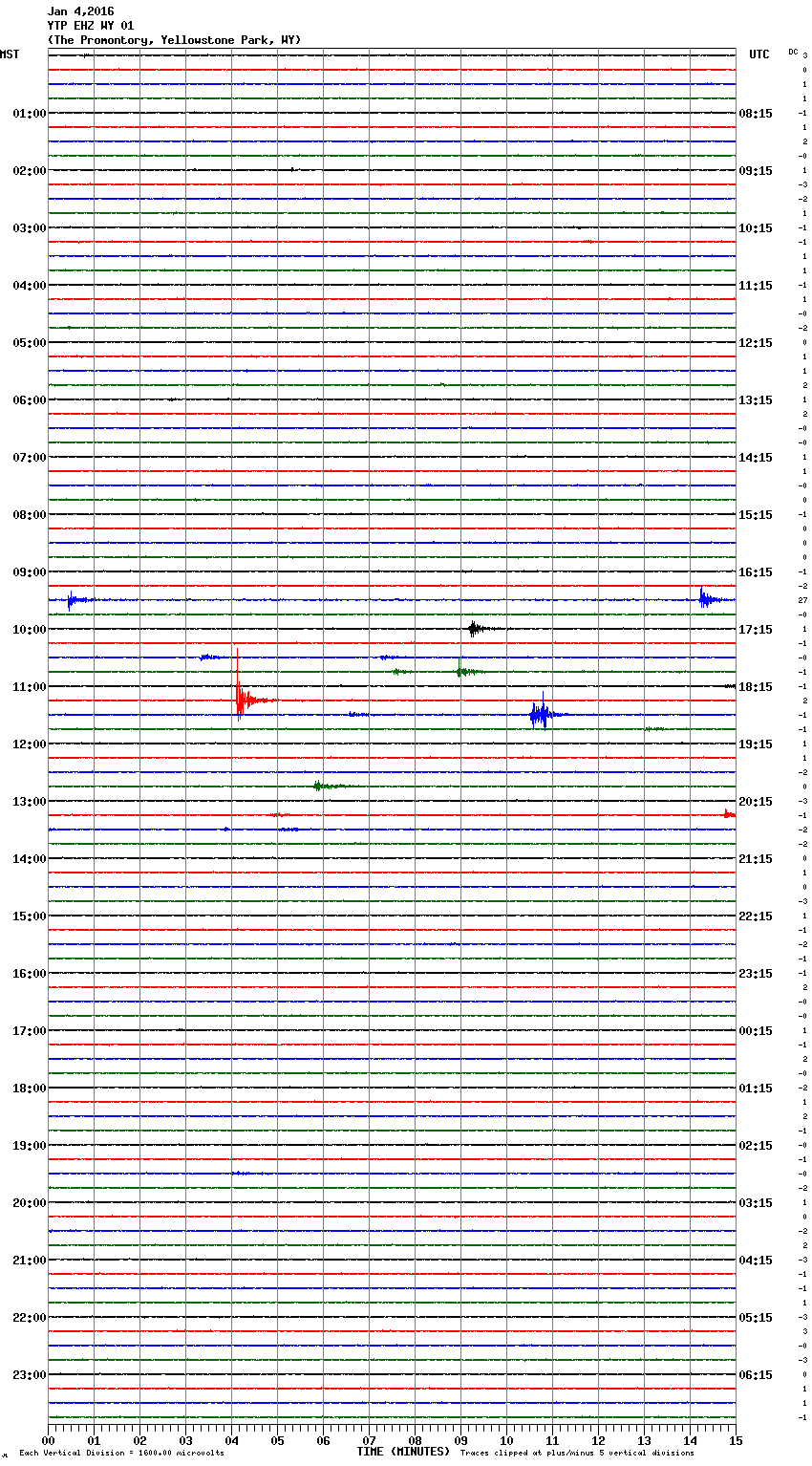Viewport: 812px width, 1466px height.
Task: Click the large red seismic spike near 11:15
Action: [239, 699]
